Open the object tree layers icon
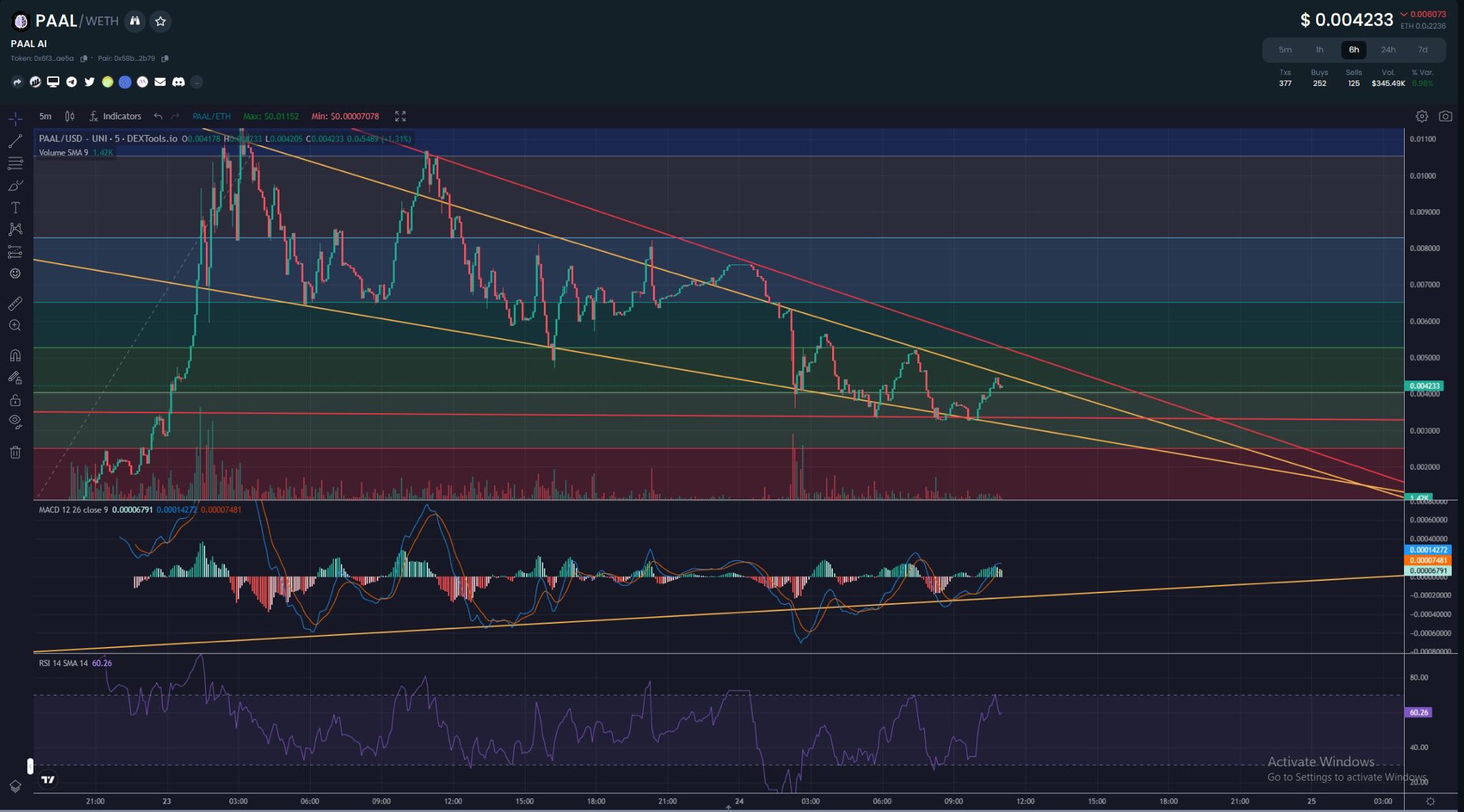The width and height of the screenshot is (1464, 812). click(15, 786)
